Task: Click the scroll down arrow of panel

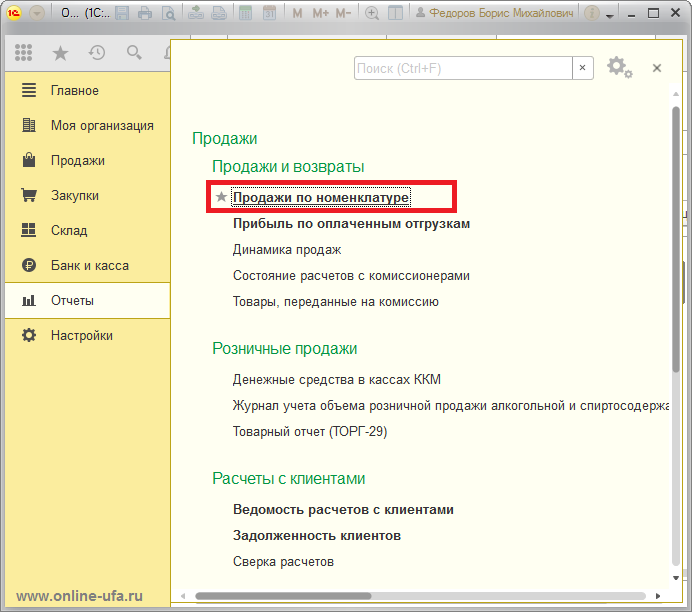Action: pos(676,578)
